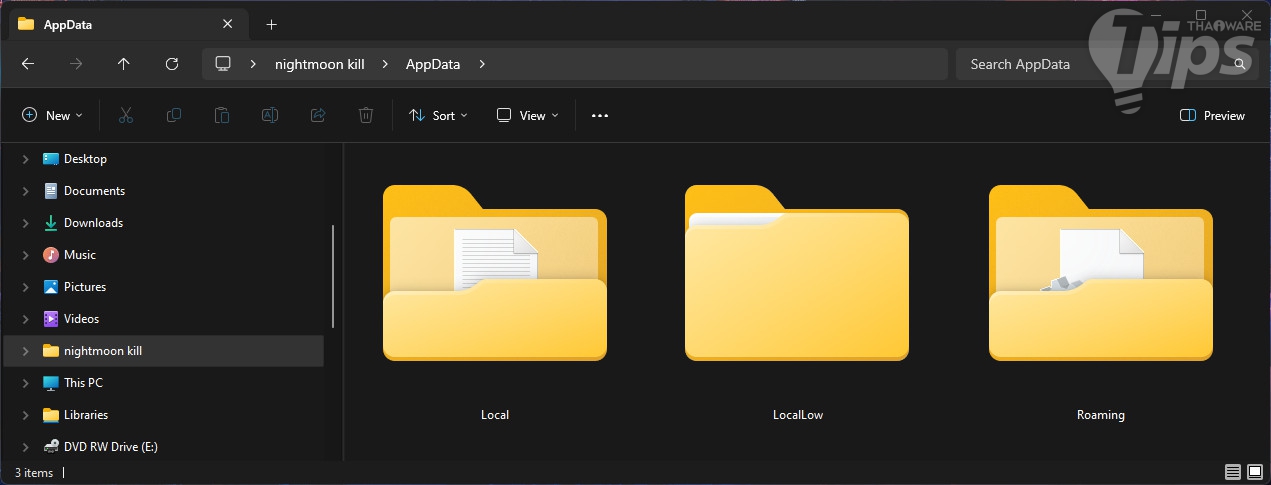Image resolution: width=1271 pixels, height=485 pixels.
Task: Click the 3 items status text
Action: 34,472
